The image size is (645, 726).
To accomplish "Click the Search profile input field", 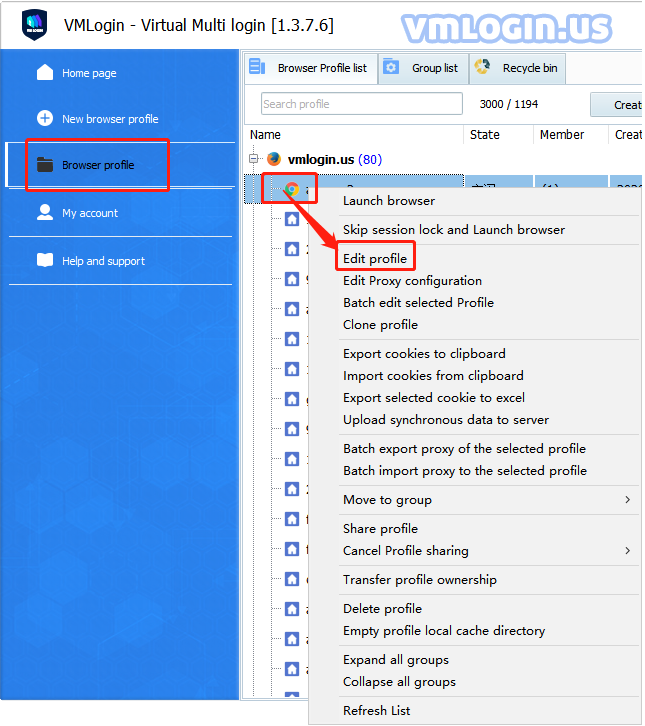I will (x=362, y=103).
